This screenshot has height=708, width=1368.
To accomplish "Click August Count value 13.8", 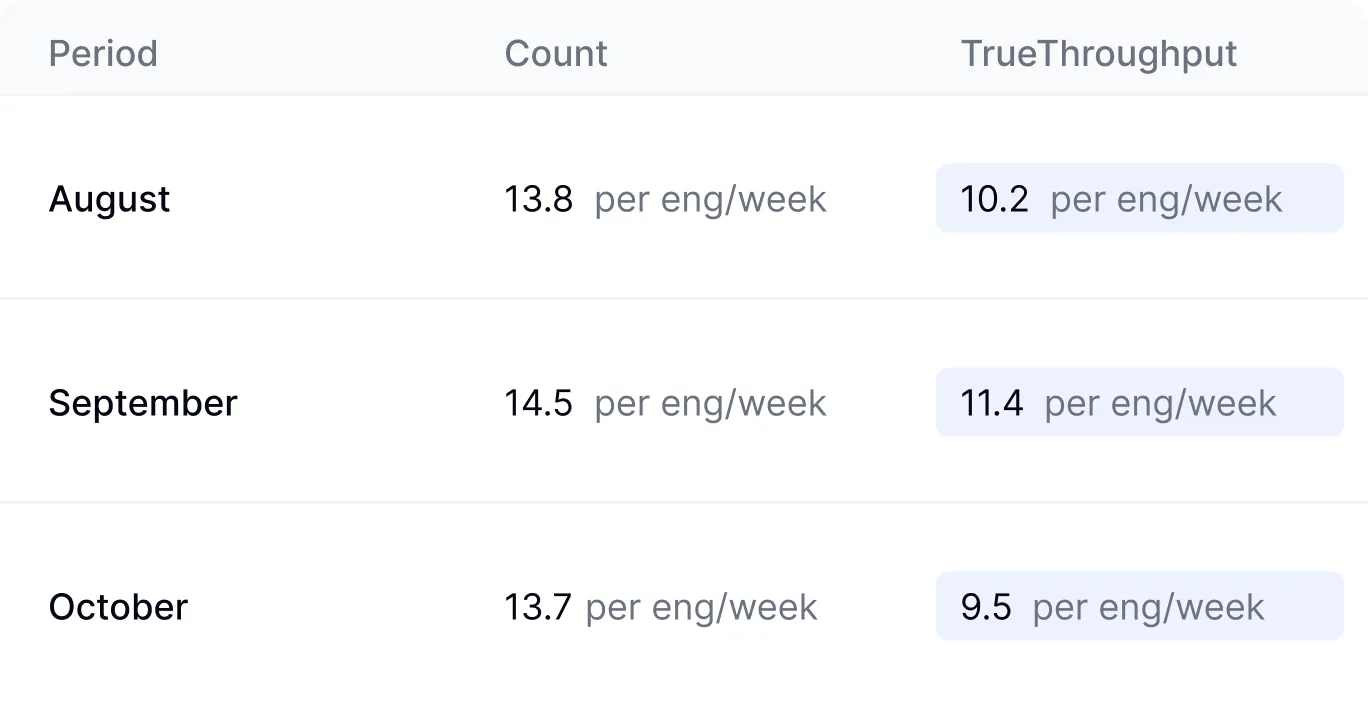I will 539,199.
